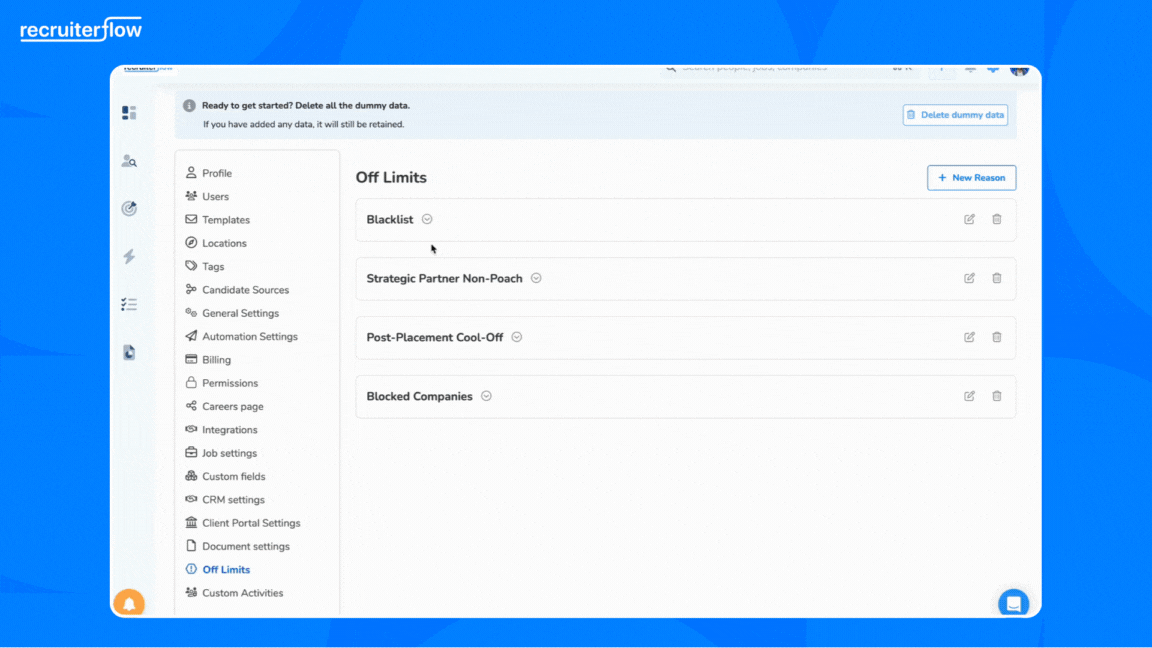This screenshot has width=1152, height=648.
Task: Expand Strategic Partner Non-Poach chevron
Action: tap(536, 278)
